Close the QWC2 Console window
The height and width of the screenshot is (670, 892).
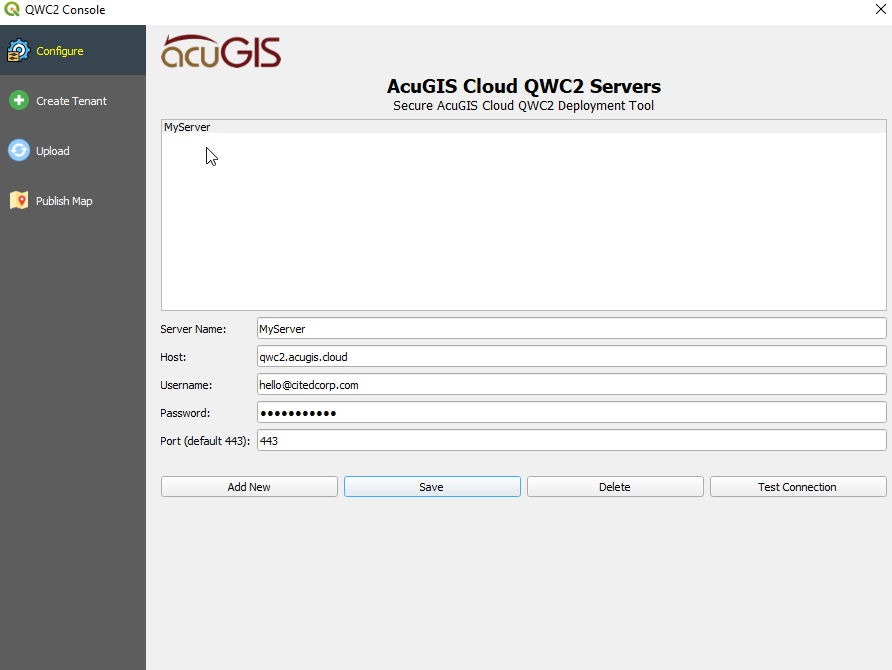(x=880, y=10)
